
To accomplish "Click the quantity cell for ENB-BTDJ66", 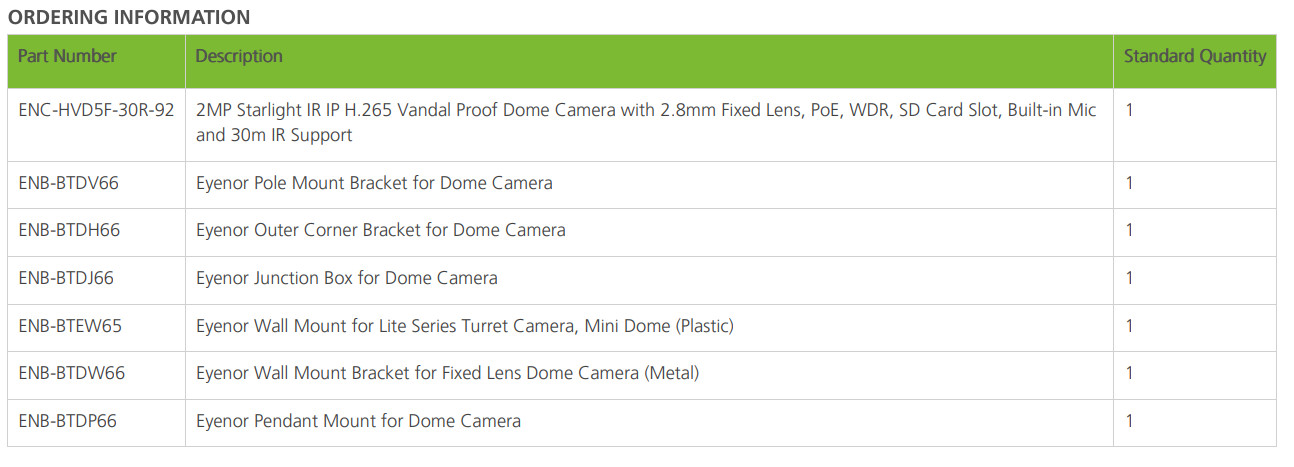I will (x=1130, y=277).
